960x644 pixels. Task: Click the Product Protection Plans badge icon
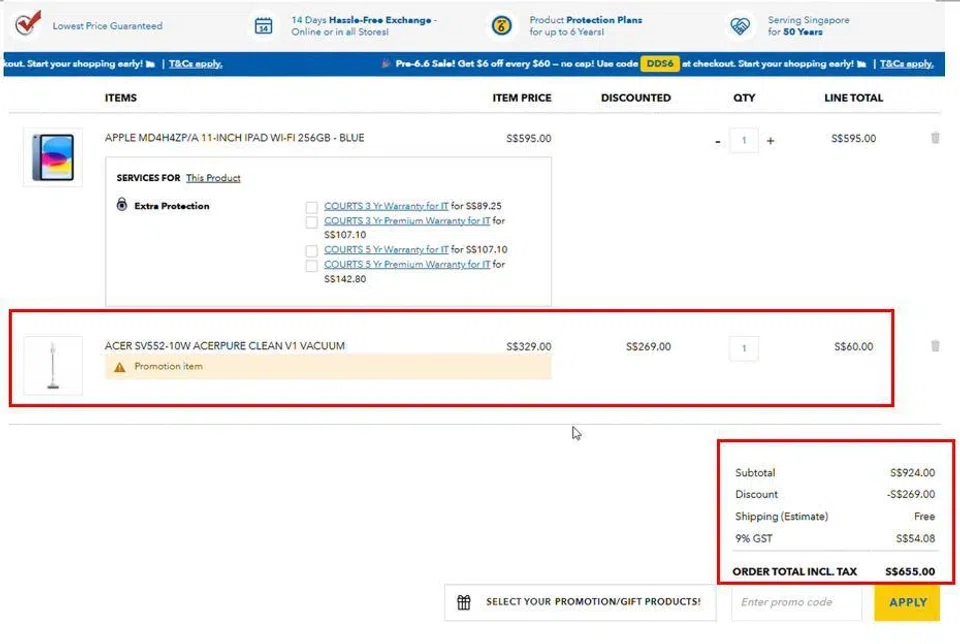tap(500, 24)
